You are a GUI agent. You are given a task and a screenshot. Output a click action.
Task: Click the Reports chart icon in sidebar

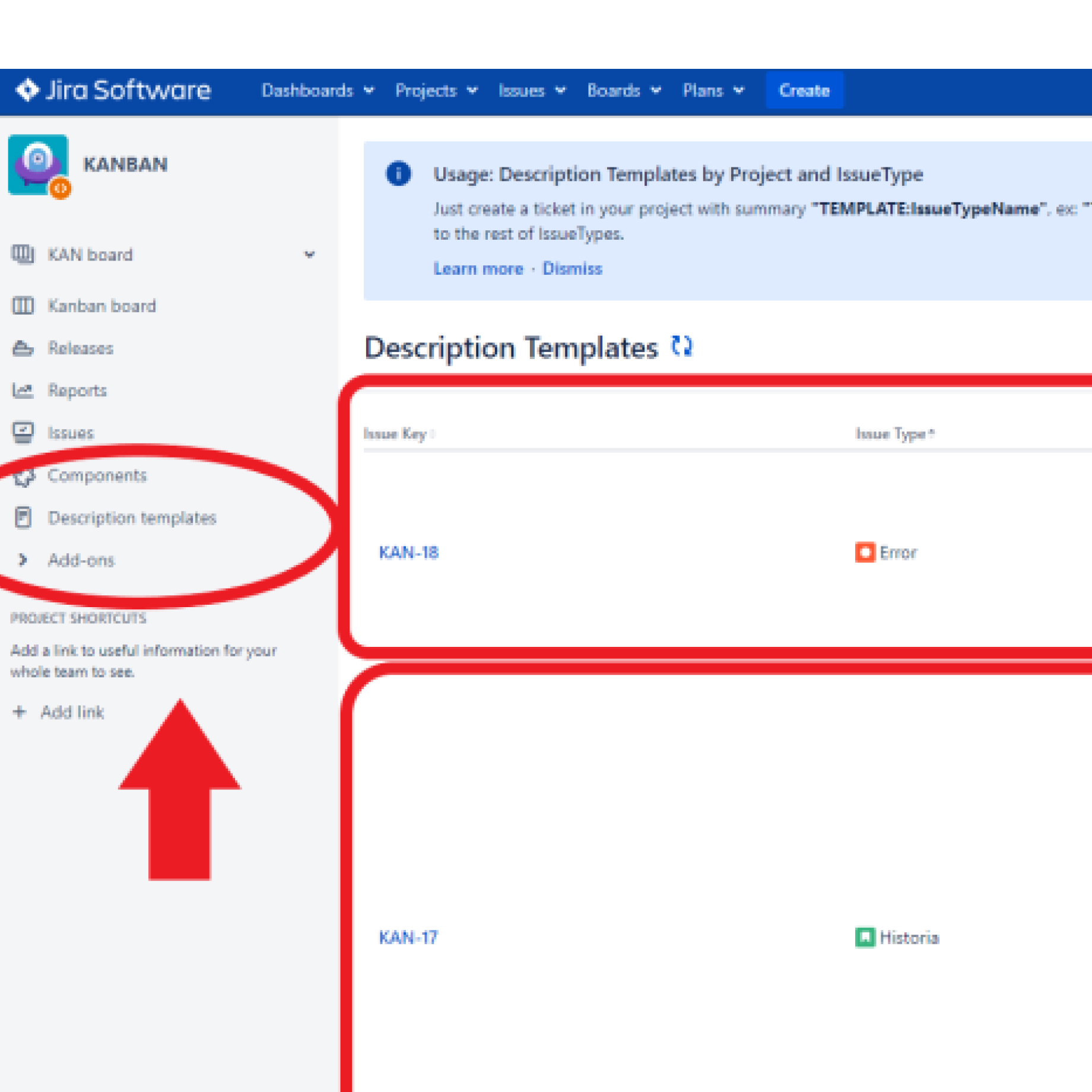pyautogui.click(x=23, y=391)
